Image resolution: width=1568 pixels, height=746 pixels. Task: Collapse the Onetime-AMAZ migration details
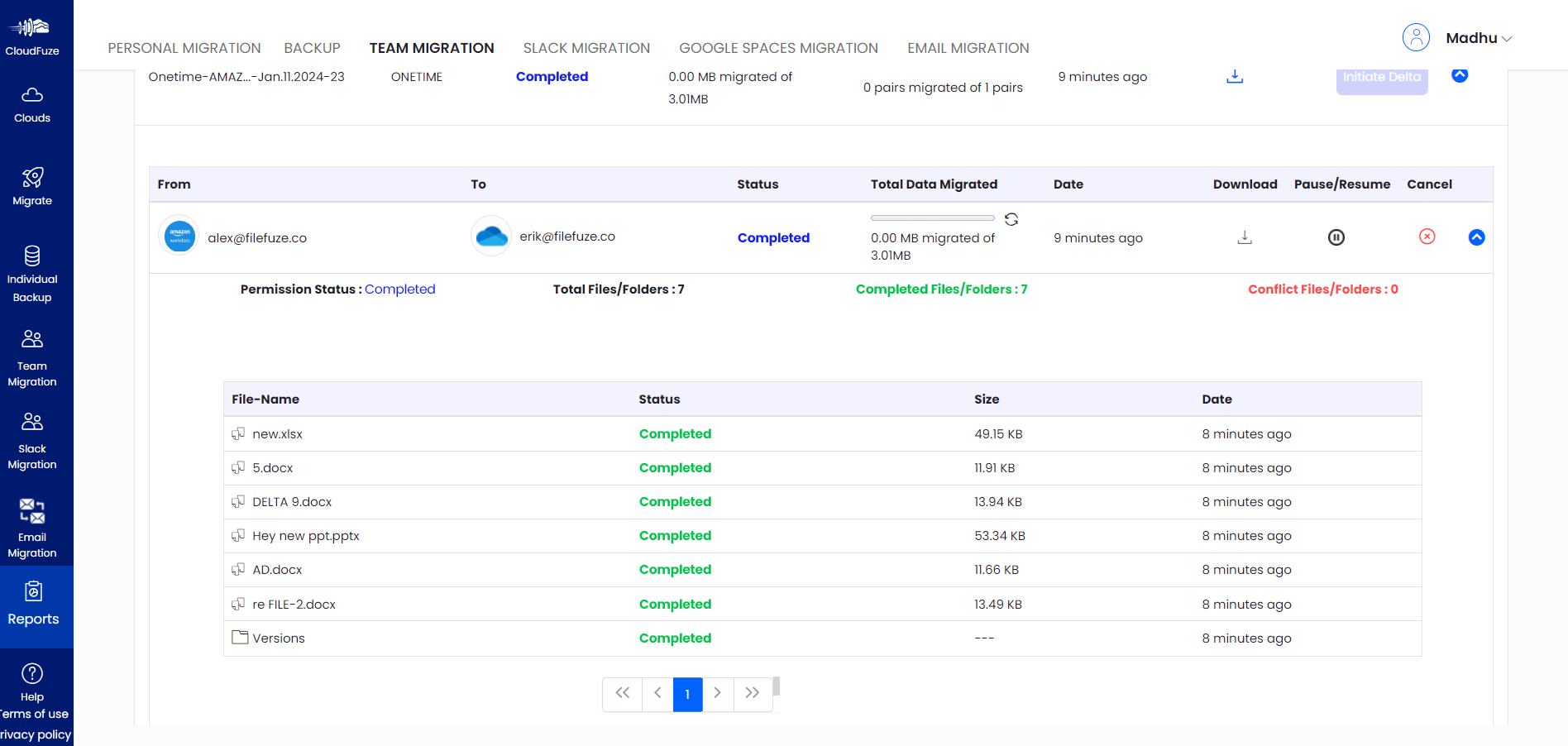pos(1460,75)
